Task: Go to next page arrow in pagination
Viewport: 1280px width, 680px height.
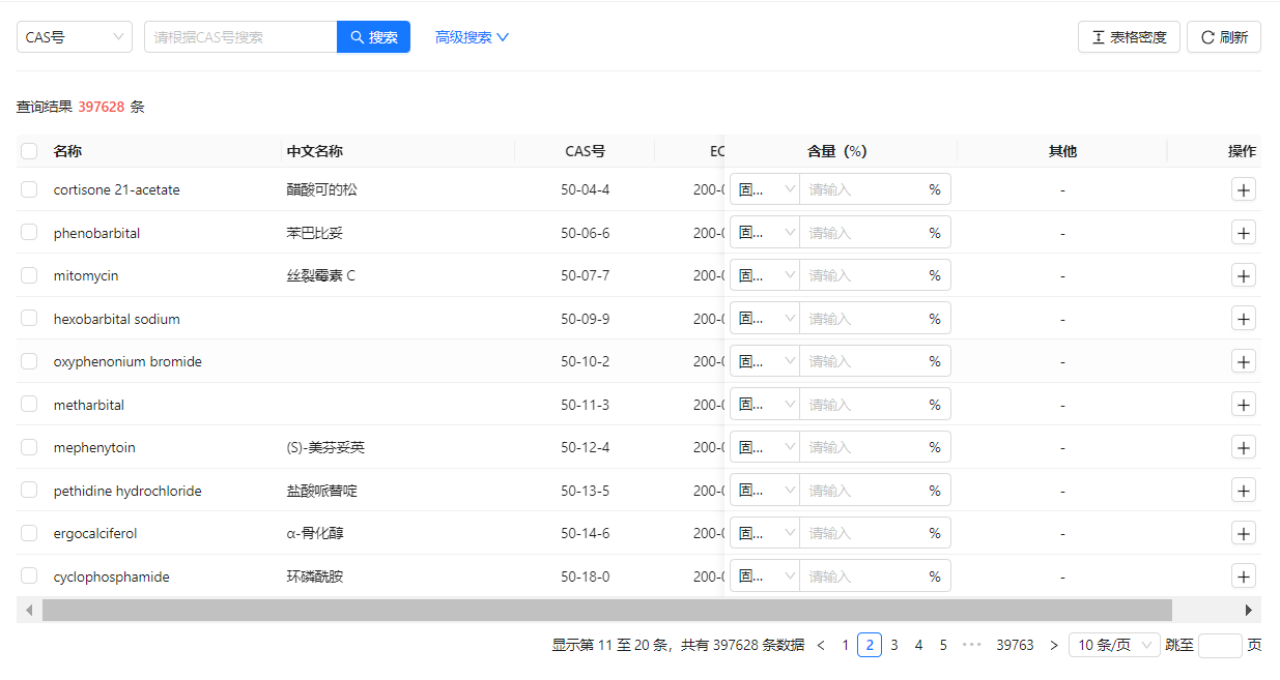Action: click(x=1053, y=646)
